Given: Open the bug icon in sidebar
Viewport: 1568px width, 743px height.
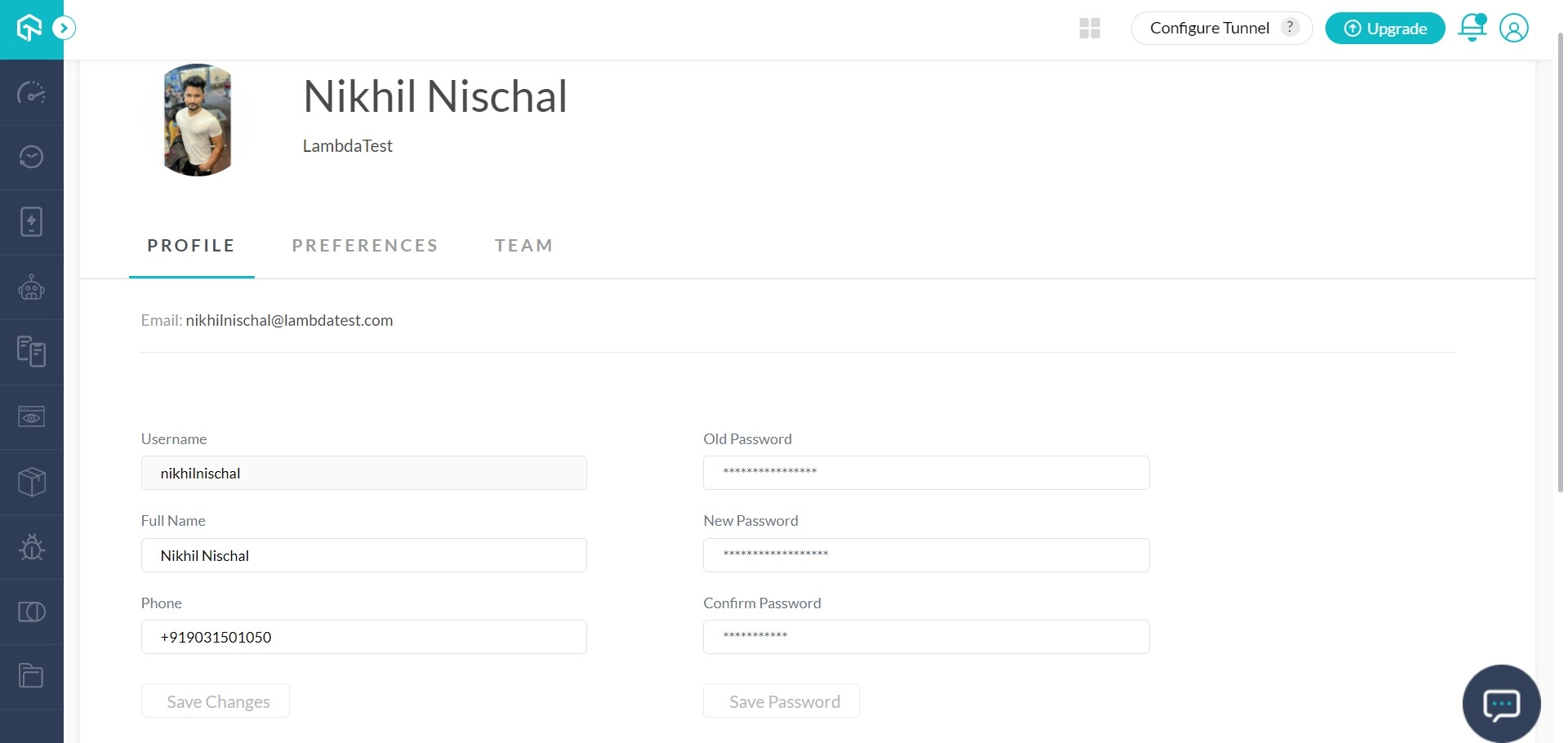Looking at the screenshot, I should coord(31,547).
